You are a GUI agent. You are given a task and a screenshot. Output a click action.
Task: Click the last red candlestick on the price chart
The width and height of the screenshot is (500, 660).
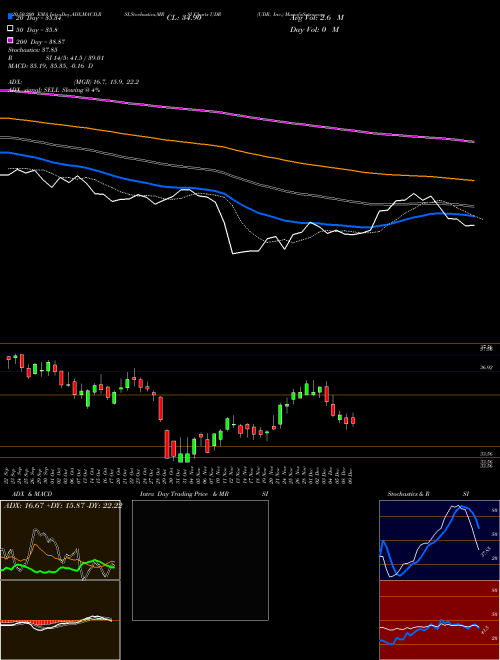[353, 420]
